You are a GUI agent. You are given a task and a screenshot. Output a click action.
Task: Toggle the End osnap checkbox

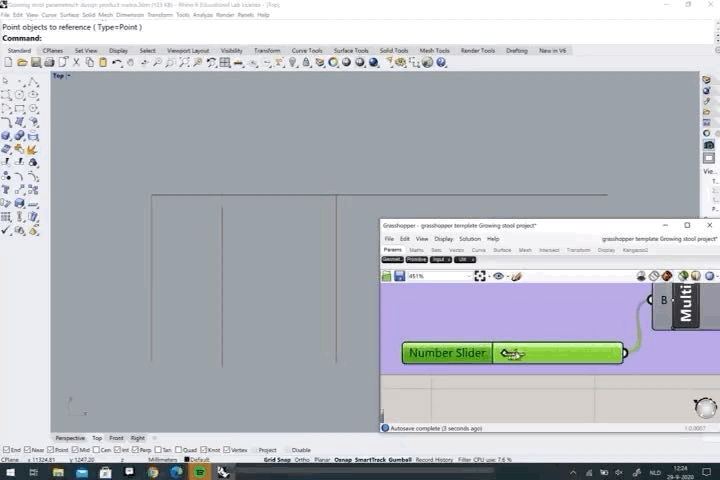tap(6, 450)
